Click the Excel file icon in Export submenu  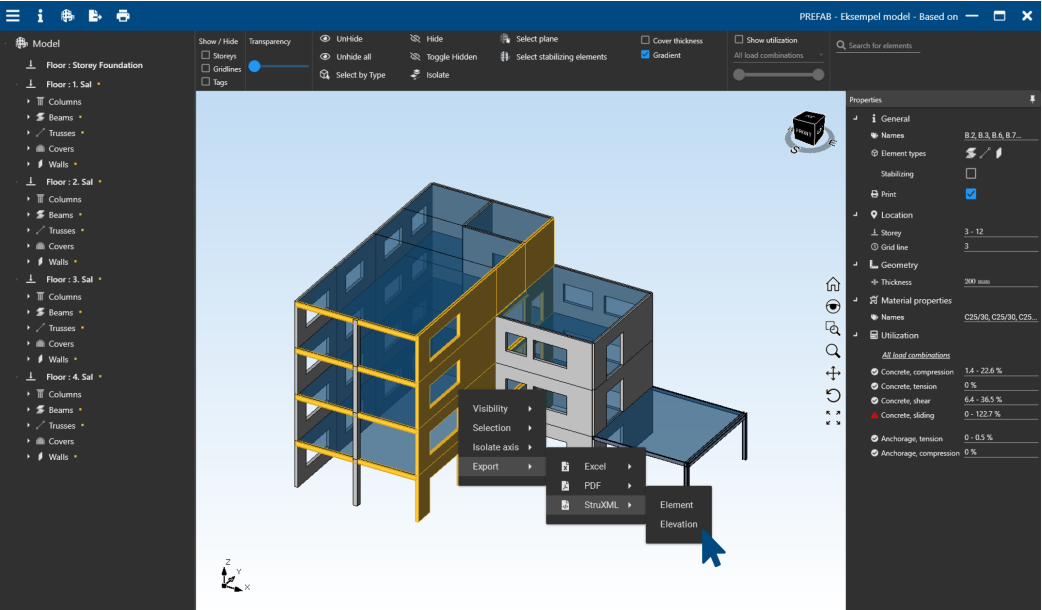click(565, 466)
